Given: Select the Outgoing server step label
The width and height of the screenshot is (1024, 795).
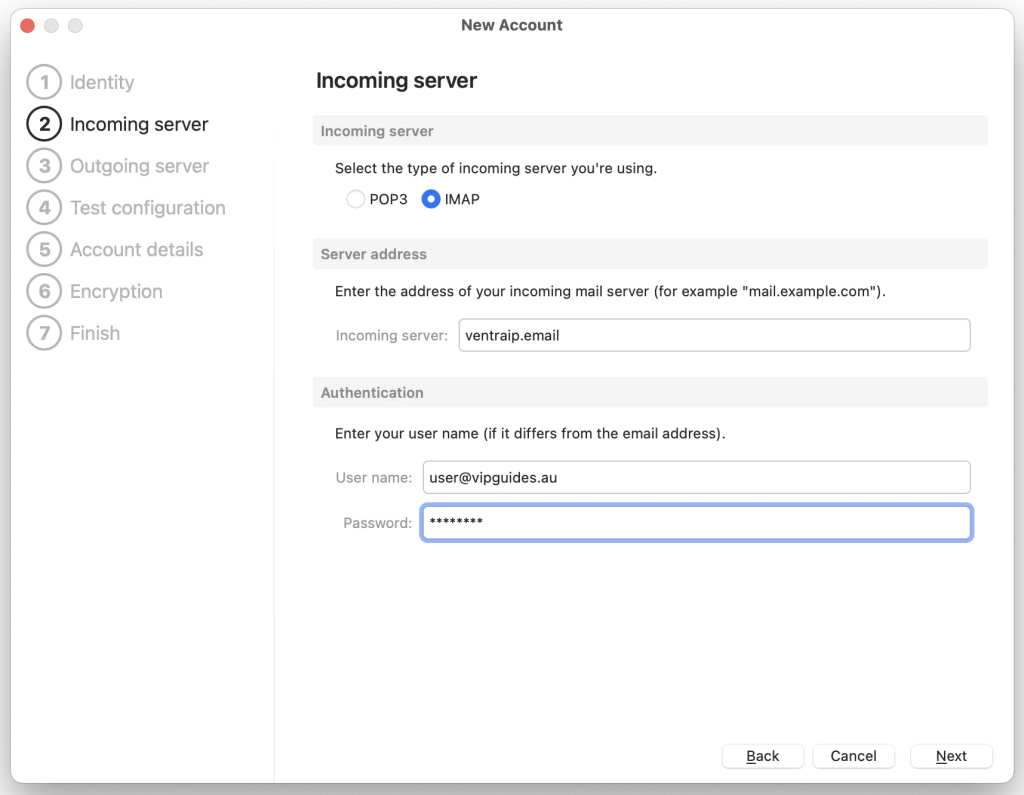Looking at the screenshot, I should click(x=138, y=166).
